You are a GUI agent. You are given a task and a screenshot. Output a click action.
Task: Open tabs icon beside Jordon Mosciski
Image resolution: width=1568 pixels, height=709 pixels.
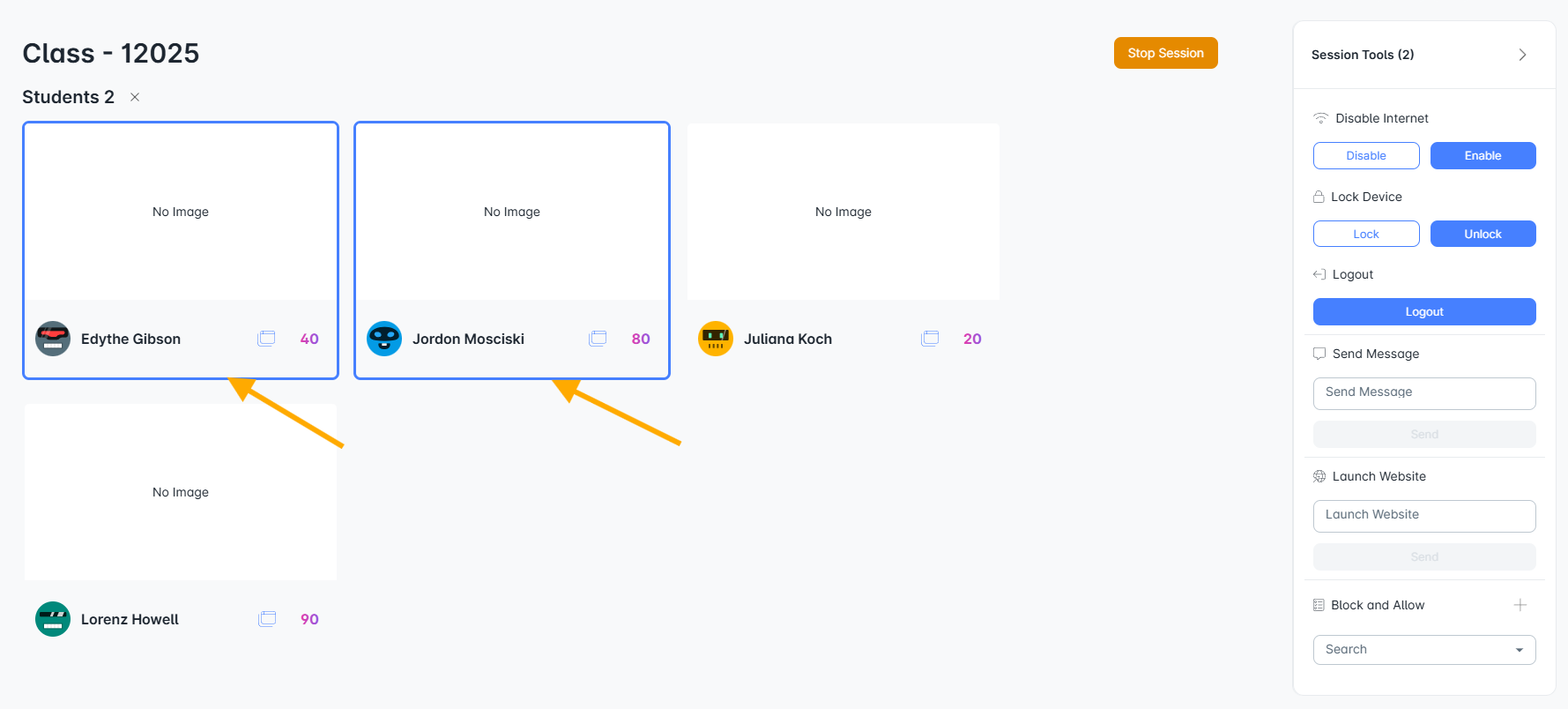[x=598, y=339]
